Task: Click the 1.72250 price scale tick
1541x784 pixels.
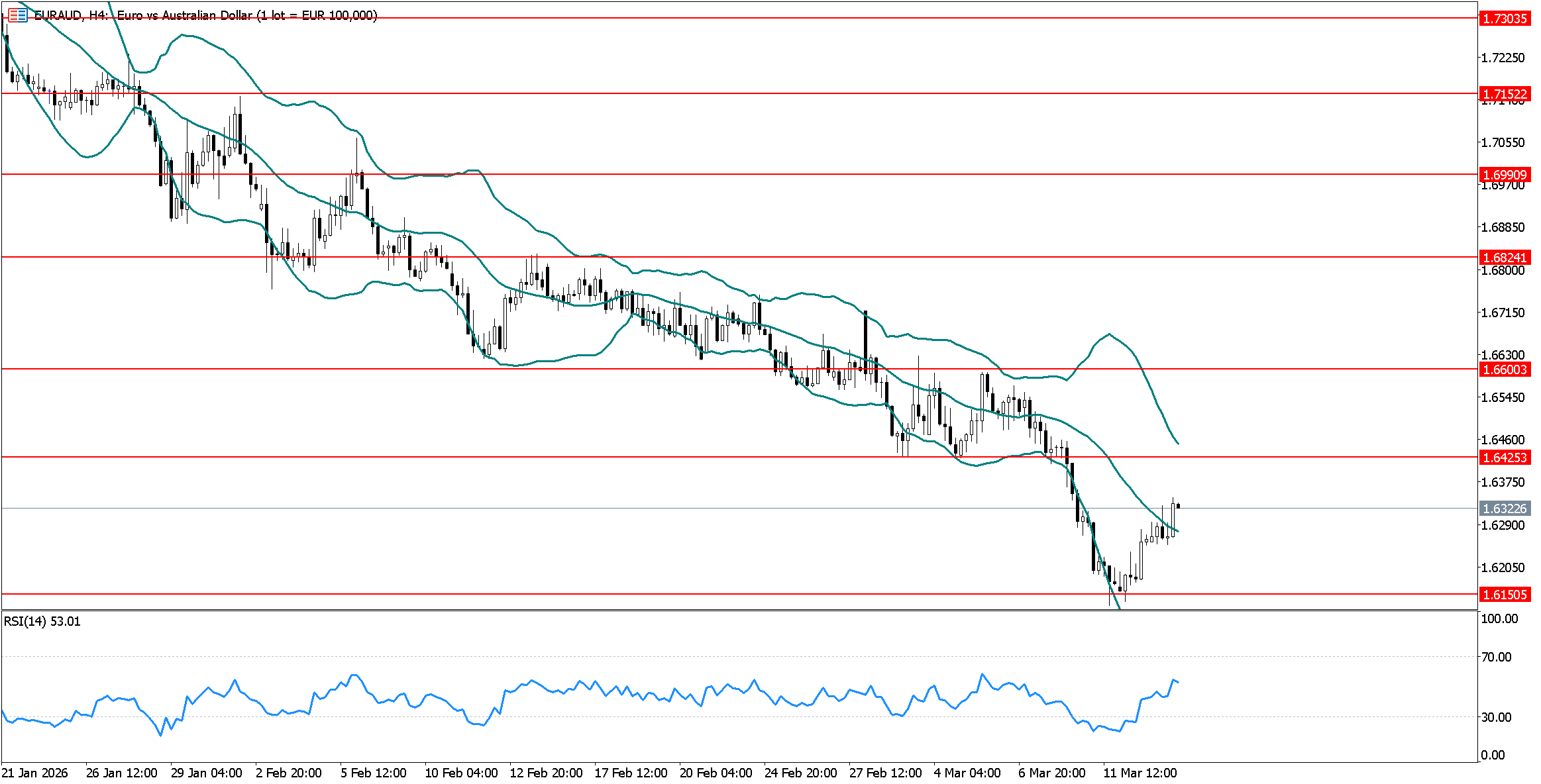Action: coord(1503,58)
